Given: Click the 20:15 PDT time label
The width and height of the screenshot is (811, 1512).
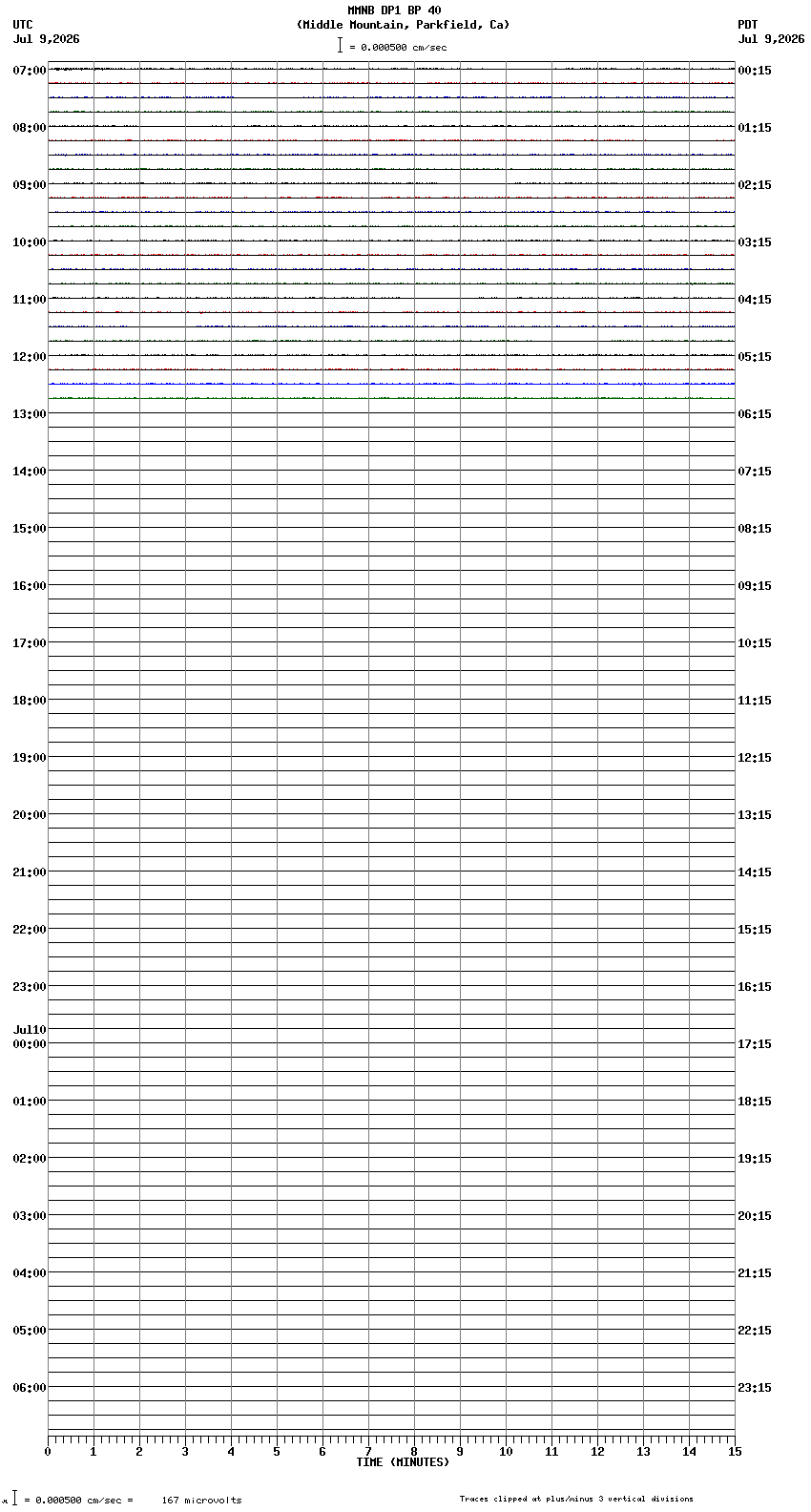Looking at the screenshot, I should click(x=755, y=1216).
